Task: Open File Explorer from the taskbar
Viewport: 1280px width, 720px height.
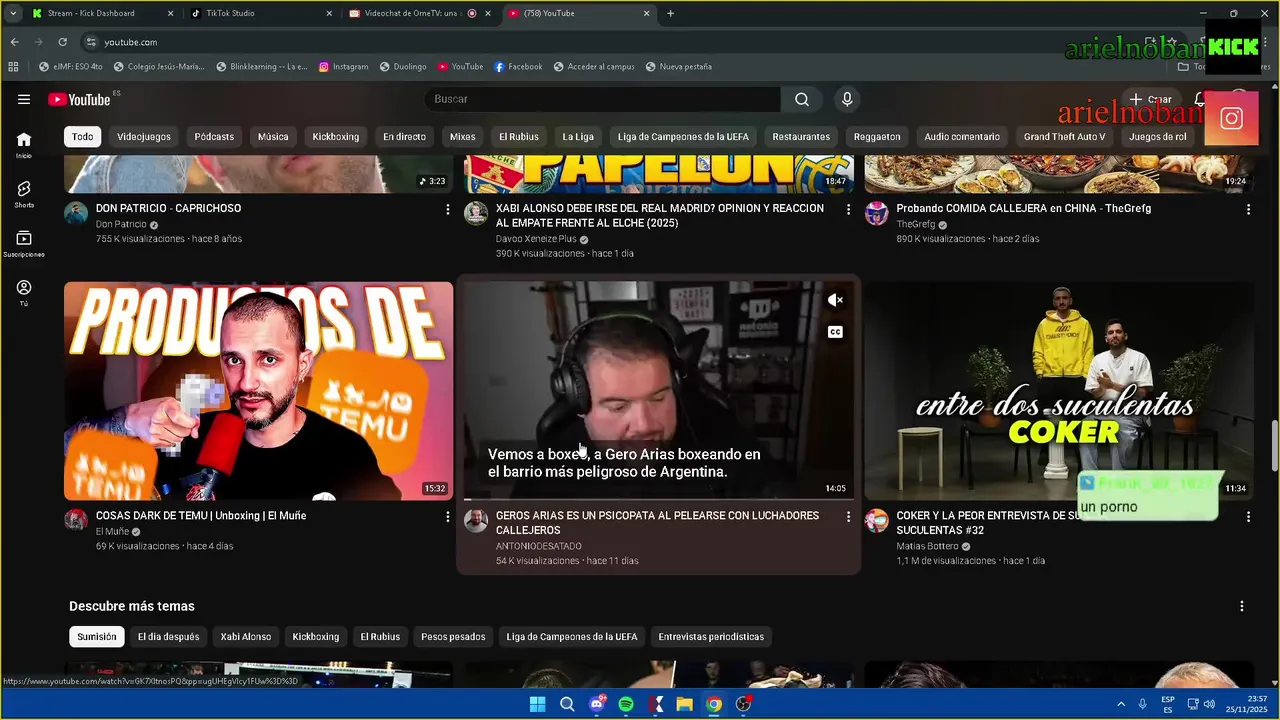Action: point(684,704)
